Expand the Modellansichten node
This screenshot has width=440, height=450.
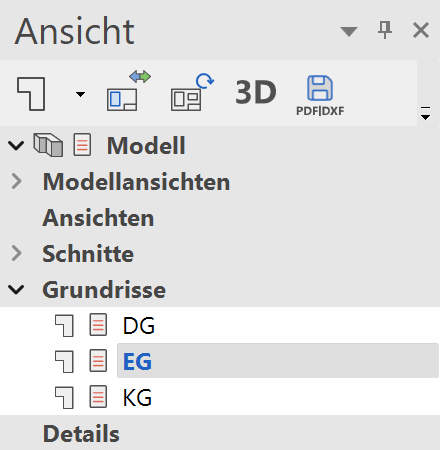pyautogui.click(x=16, y=182)
